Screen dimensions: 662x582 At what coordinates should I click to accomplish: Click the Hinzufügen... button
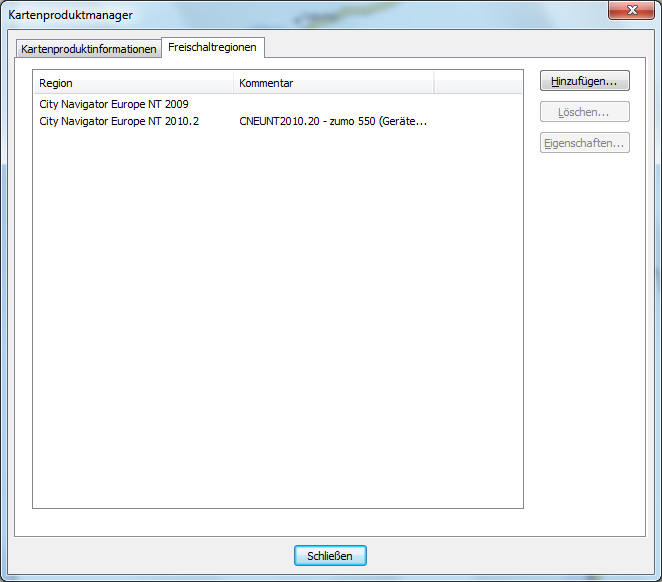coord(584,81)
